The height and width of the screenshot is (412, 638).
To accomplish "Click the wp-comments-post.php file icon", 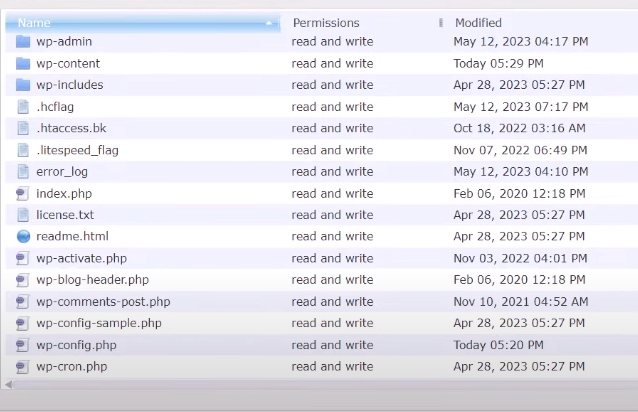I will 22,302.
